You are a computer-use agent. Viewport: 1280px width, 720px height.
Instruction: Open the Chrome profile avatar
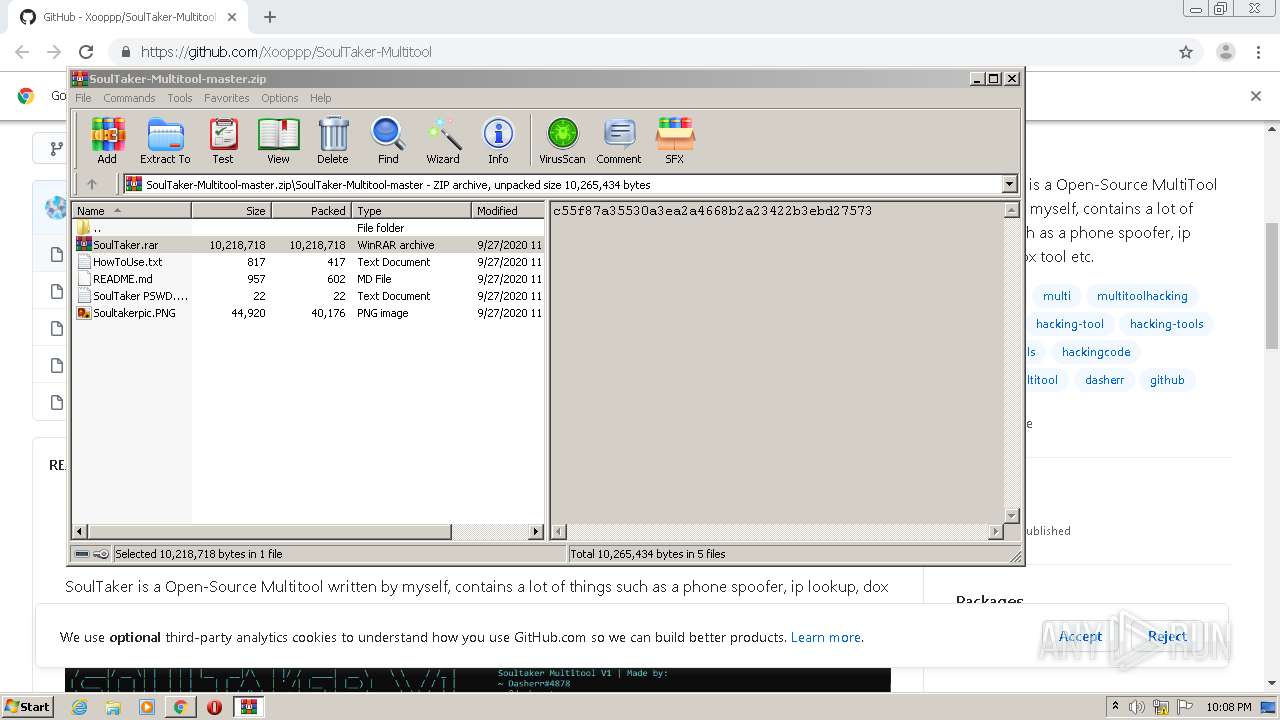(1225, 52)
